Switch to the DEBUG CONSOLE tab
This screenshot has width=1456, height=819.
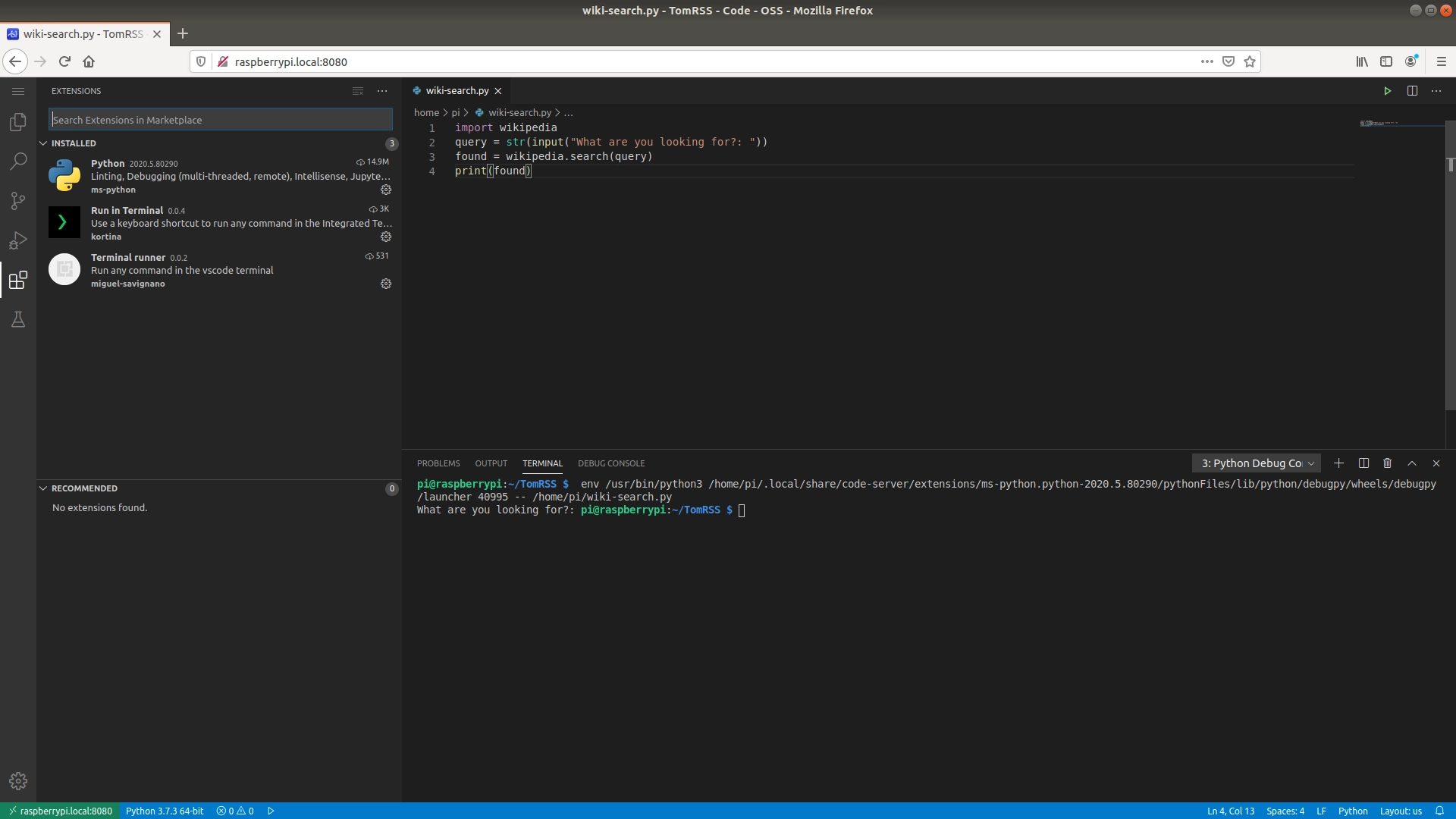[610, 463]
